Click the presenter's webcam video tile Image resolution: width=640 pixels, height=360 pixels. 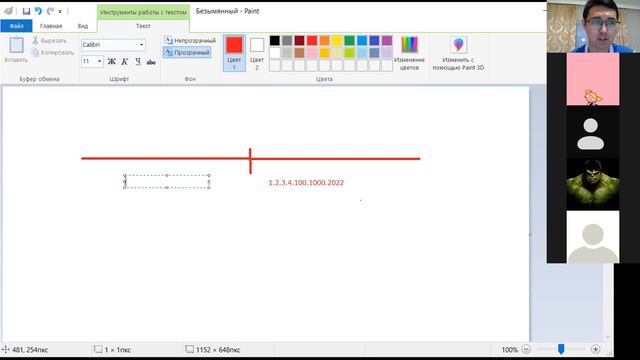[x=593, y=26]
